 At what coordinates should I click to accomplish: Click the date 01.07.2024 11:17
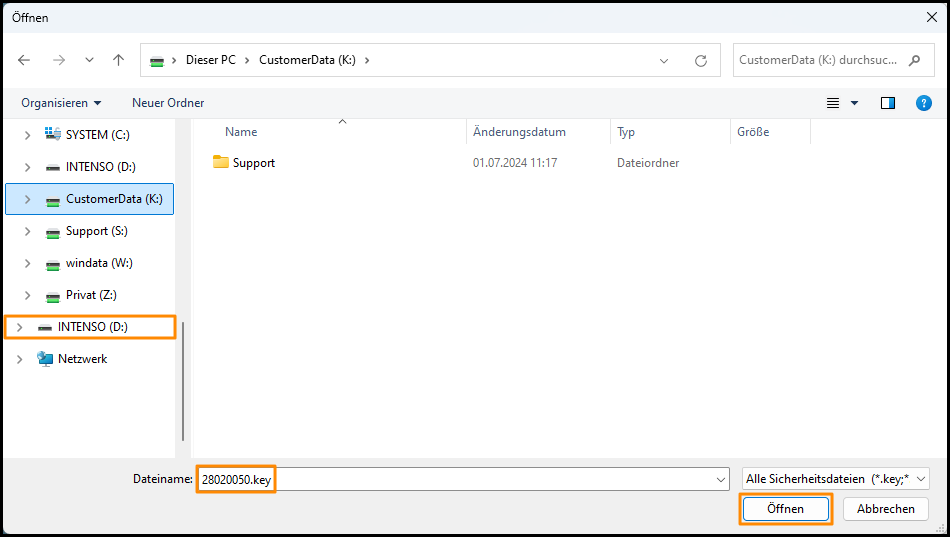coord(515,162)
